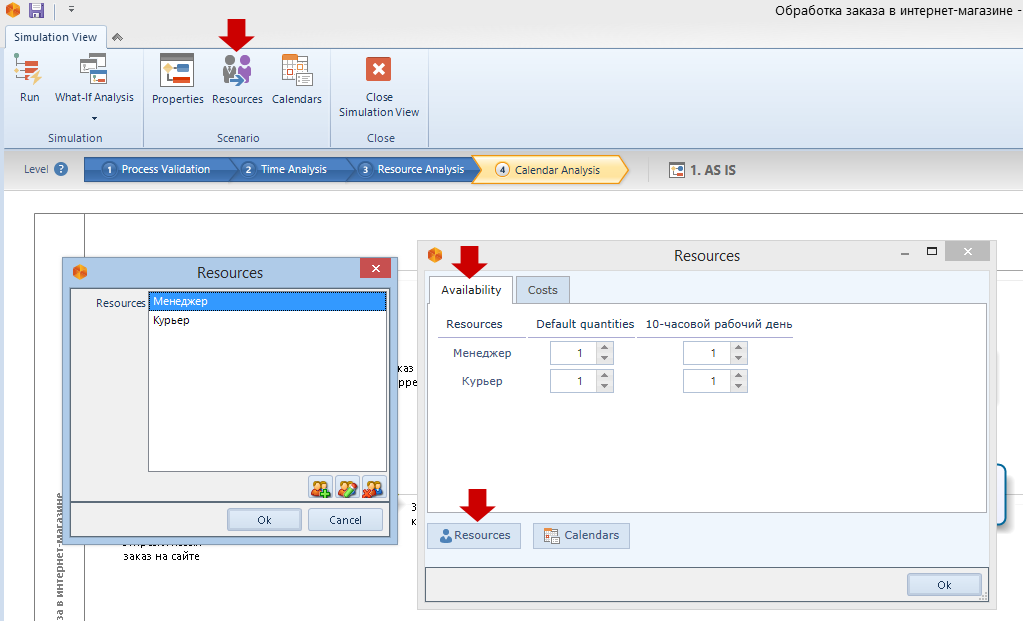The width and height of the screenshot is (1023, 621).
Task: Increase Курьер 10-часовой рабочий день quantity
Action: (x=739, y=376)
